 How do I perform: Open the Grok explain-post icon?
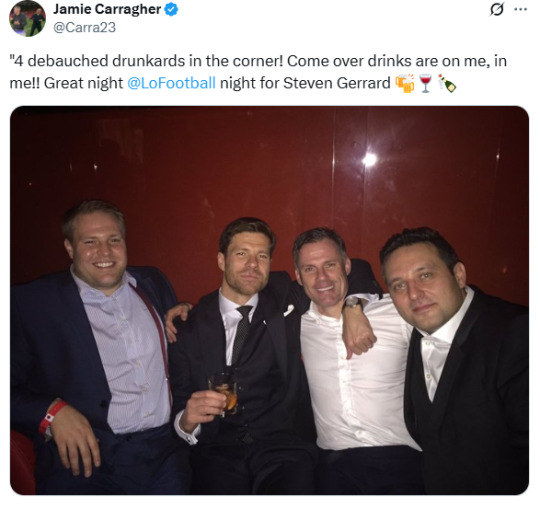[x=497, y=9]
